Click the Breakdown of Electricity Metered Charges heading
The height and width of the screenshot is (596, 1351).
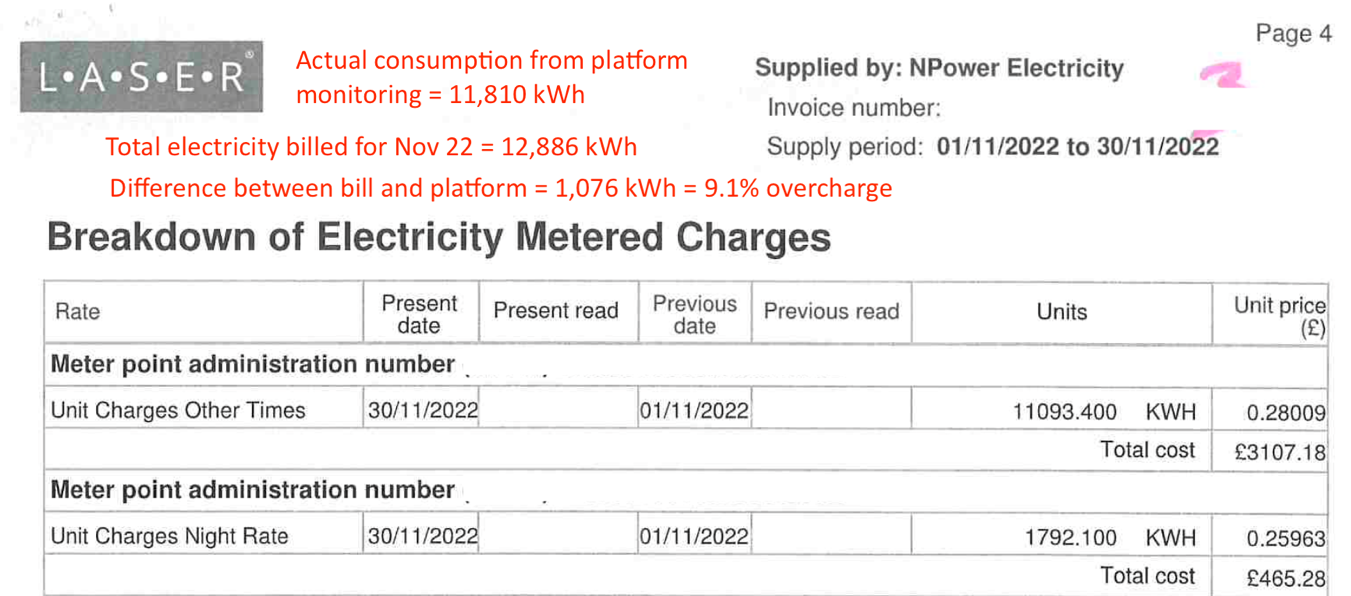pos(439,238)
